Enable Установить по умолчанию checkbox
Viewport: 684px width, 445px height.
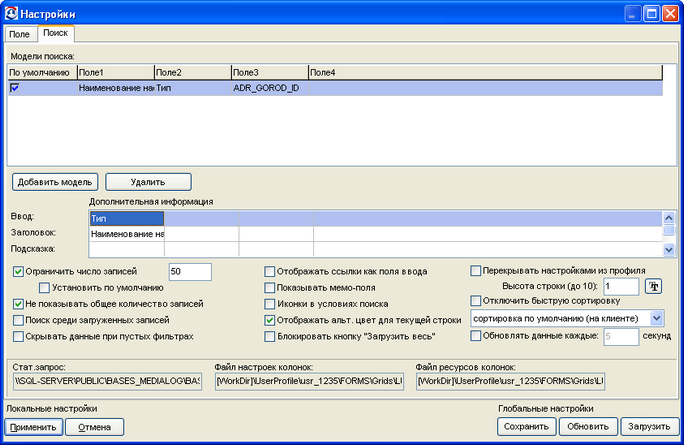[x=44, y=288]
